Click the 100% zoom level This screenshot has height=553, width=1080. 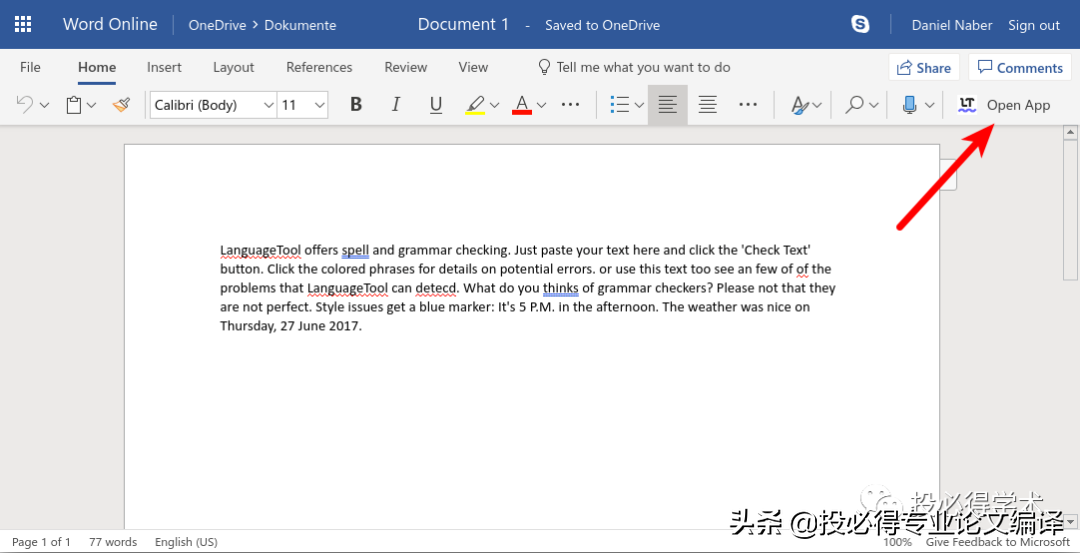(x=897, y=543)
